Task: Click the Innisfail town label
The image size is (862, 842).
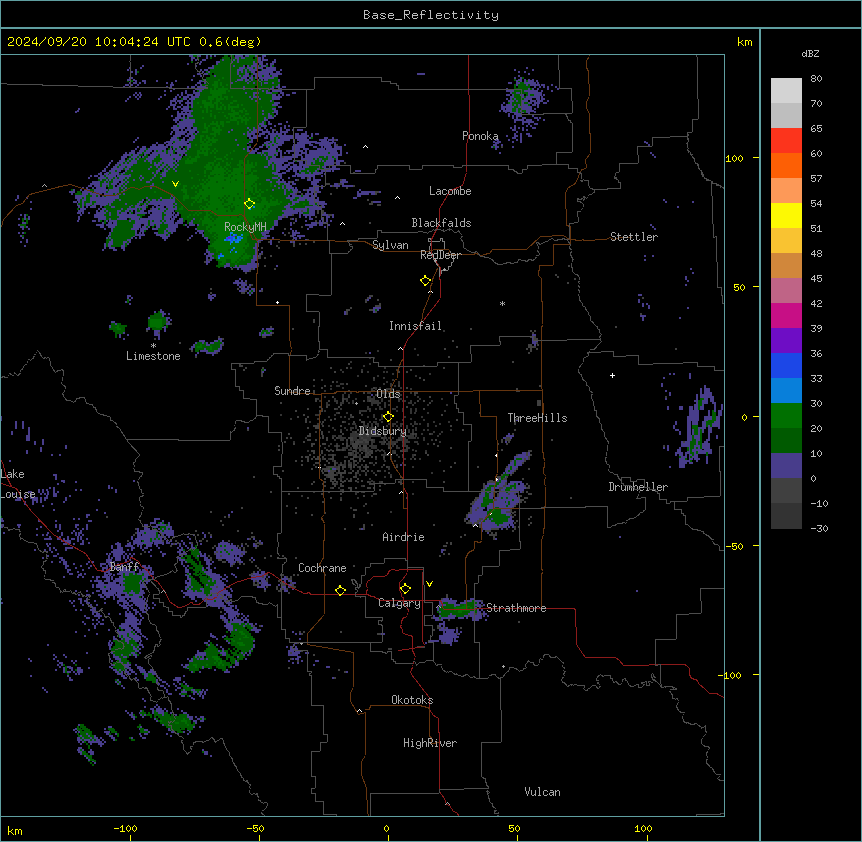Action: [415, 326]
